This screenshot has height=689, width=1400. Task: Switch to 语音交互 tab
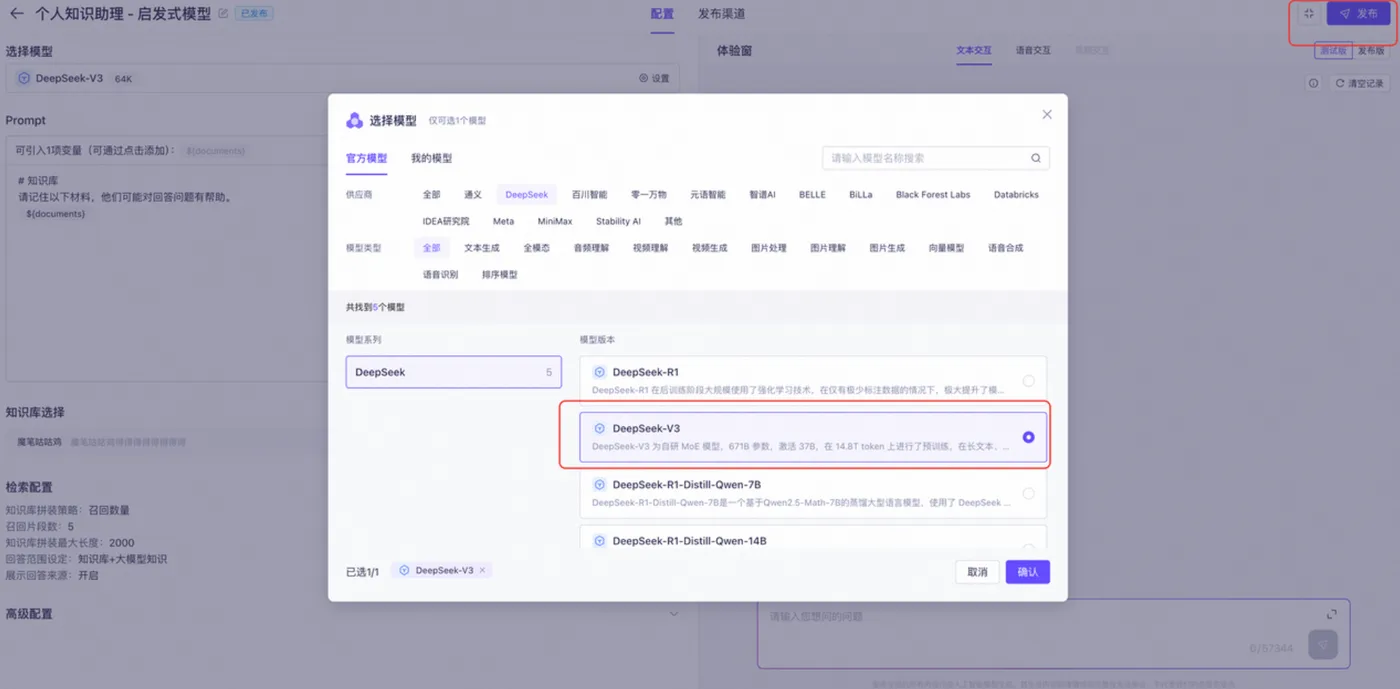pyautogui.click(x=1033, y=50)
